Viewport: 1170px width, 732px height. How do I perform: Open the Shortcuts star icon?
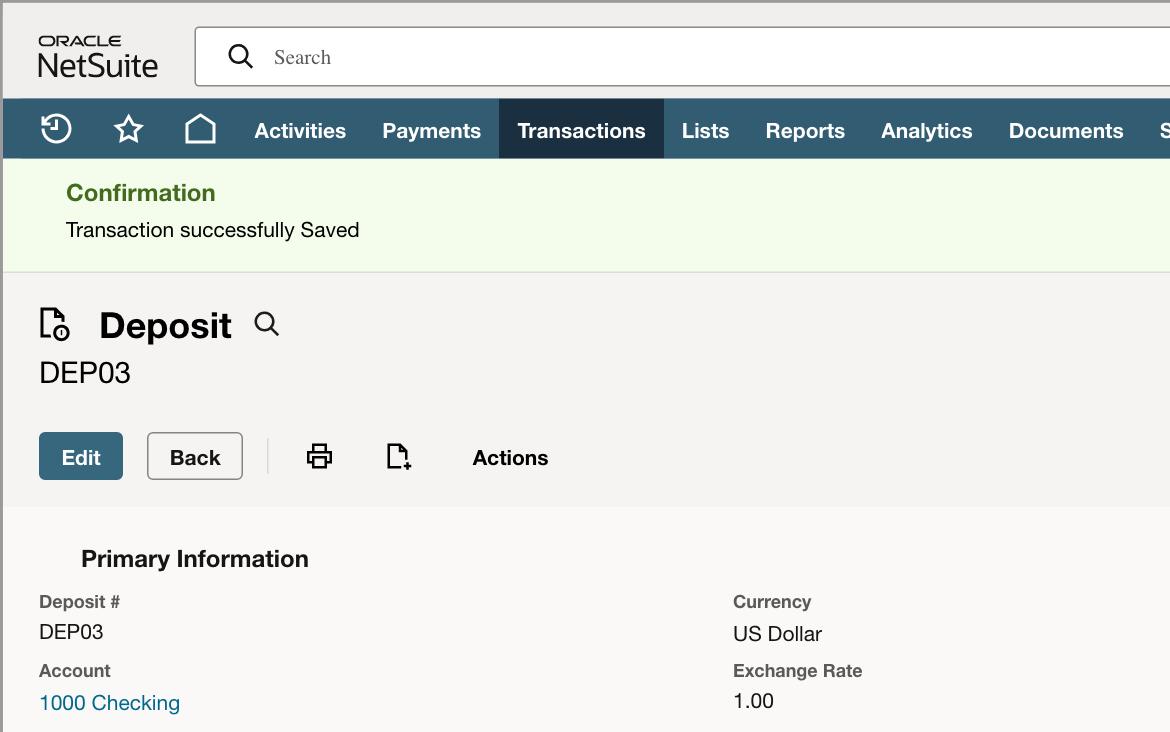128,129
